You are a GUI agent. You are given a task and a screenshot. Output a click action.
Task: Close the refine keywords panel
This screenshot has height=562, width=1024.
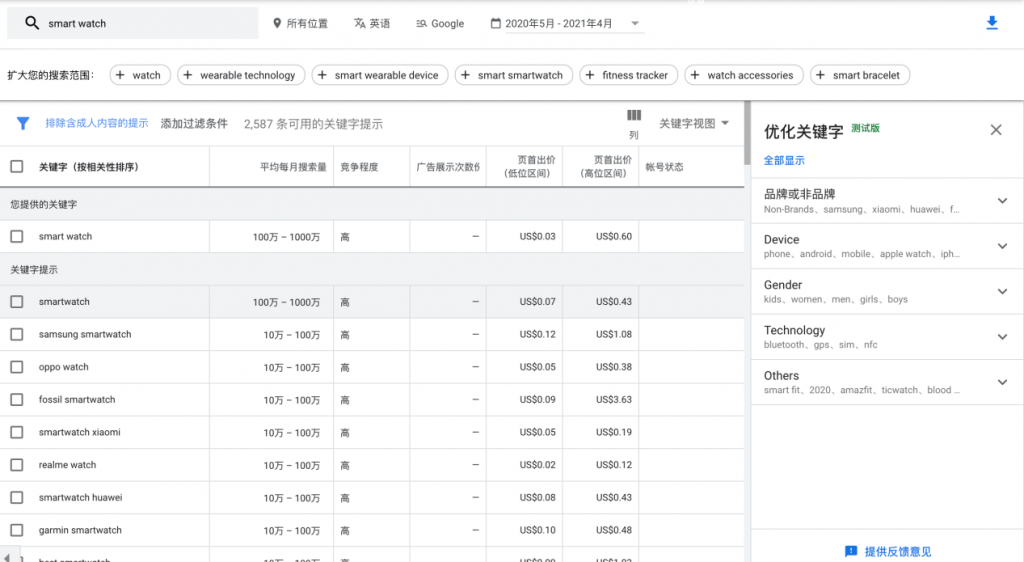click(995, 130)
